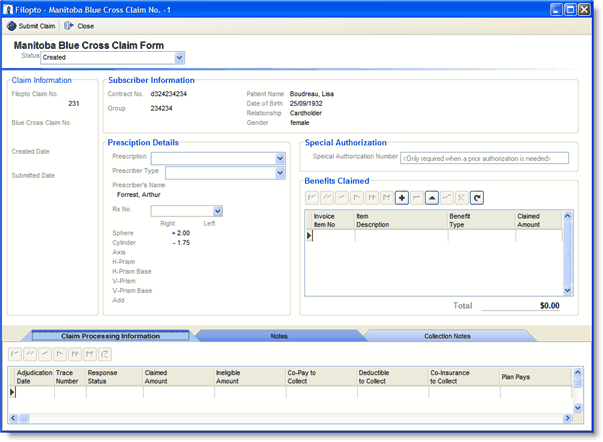
Task: Go to first record in Claim Processing navigator
Action: 15,354
